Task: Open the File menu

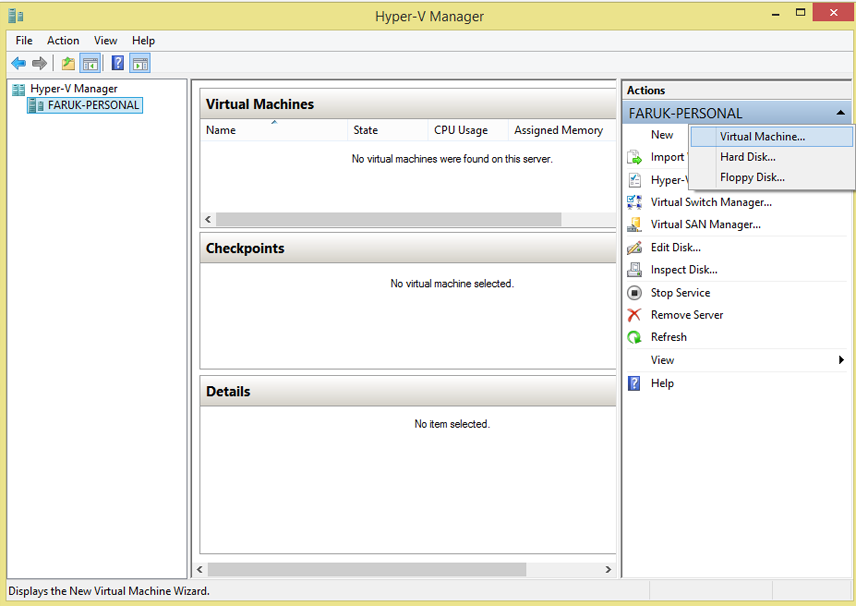Action: (24, 40)
